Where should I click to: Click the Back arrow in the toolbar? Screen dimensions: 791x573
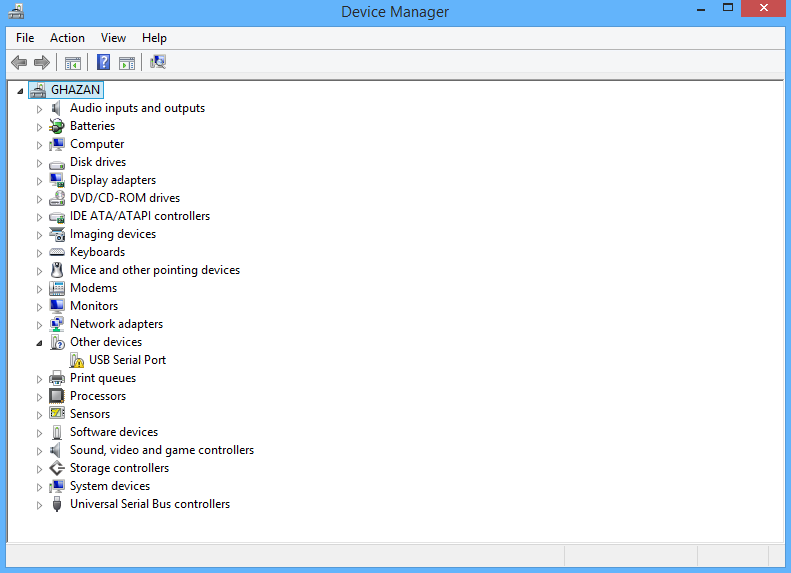(19, 63)
